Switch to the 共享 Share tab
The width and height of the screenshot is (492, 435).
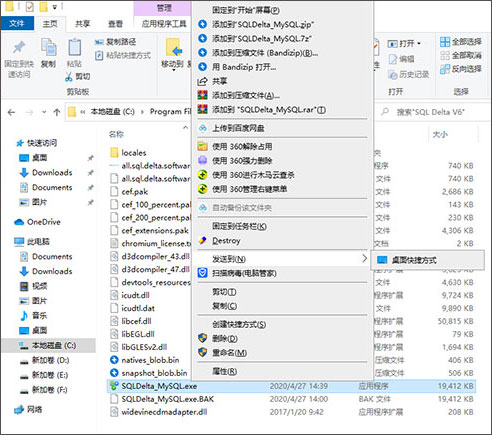[x=82, y=24]
